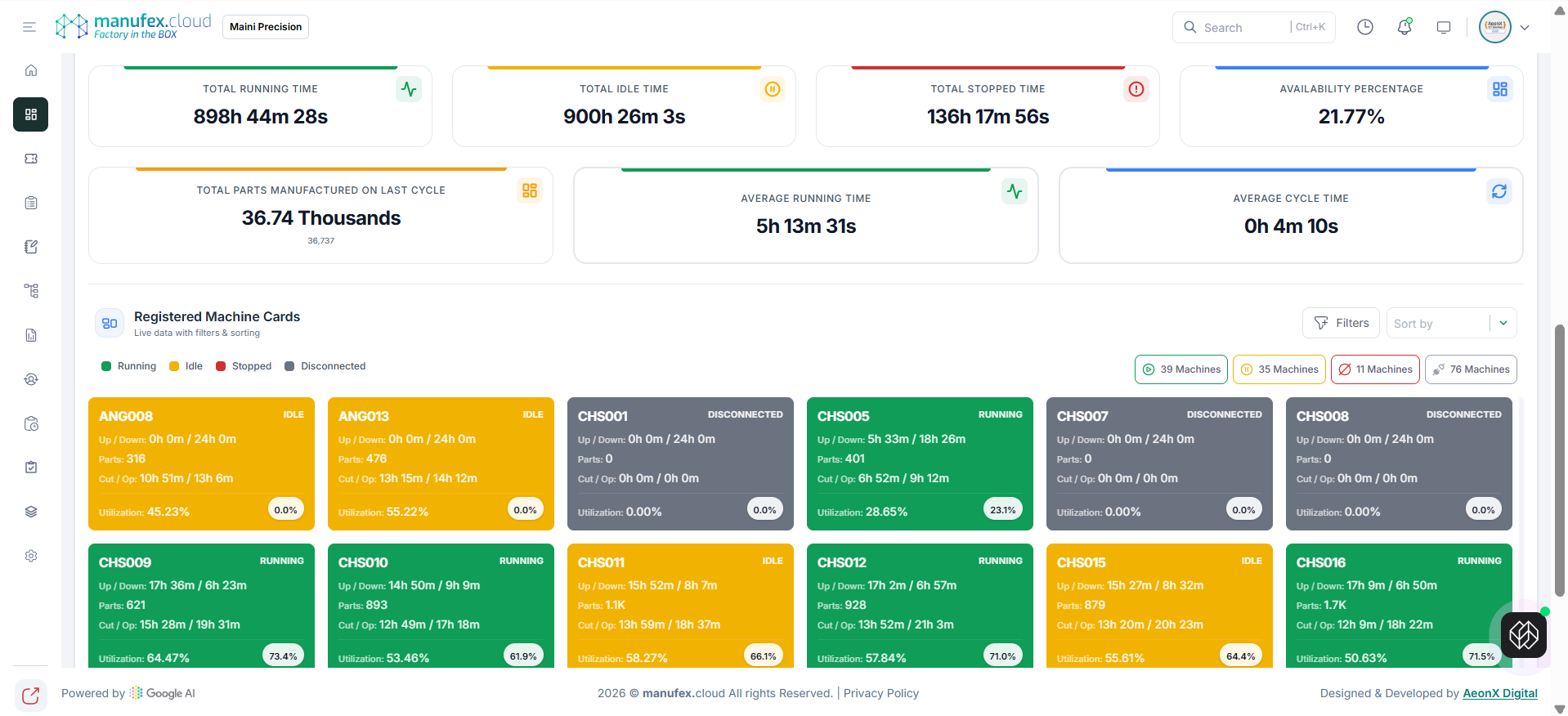Image resolution: width=1568 pixels, height=716 pixels.
Task: Click the notification bell icon
Action: pos(1404,27)
